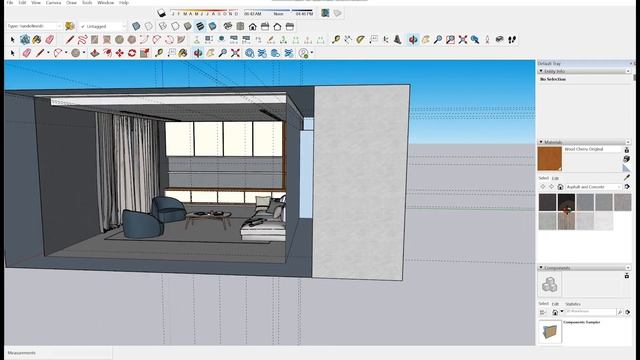Toggle Shaded With Textures style
Screen dimensions: 640x360
(200, 27)
